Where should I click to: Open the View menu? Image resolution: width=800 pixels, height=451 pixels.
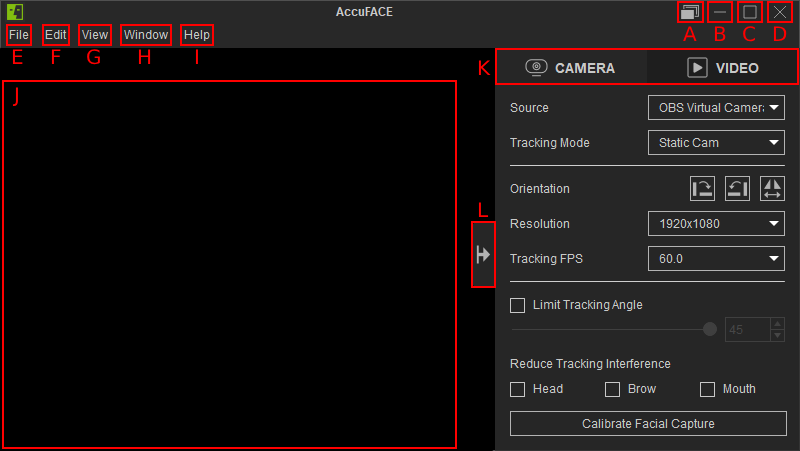coord(95,35)
